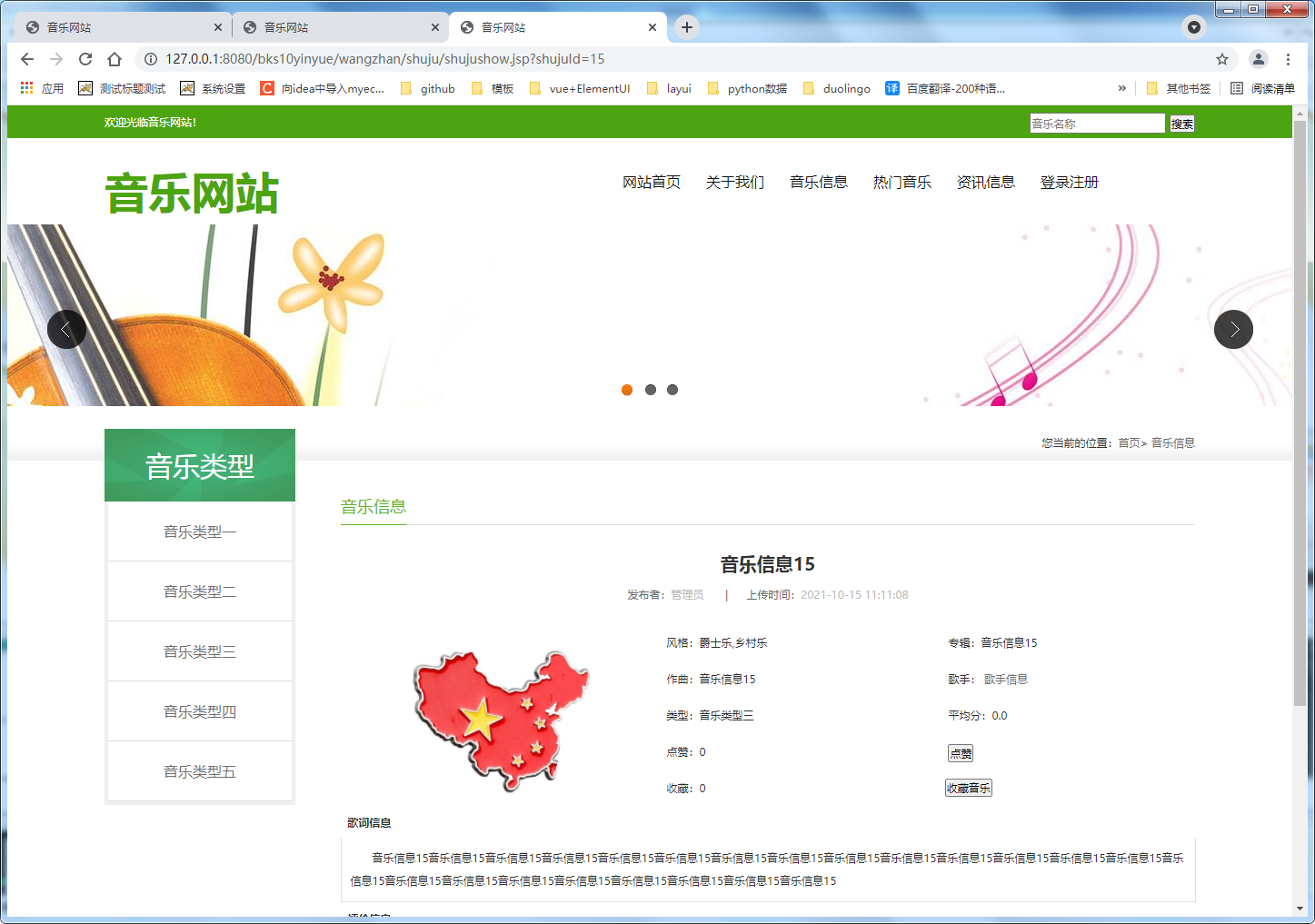Select 音乐类型二 in the sidebar

click(x=200, y=591)
